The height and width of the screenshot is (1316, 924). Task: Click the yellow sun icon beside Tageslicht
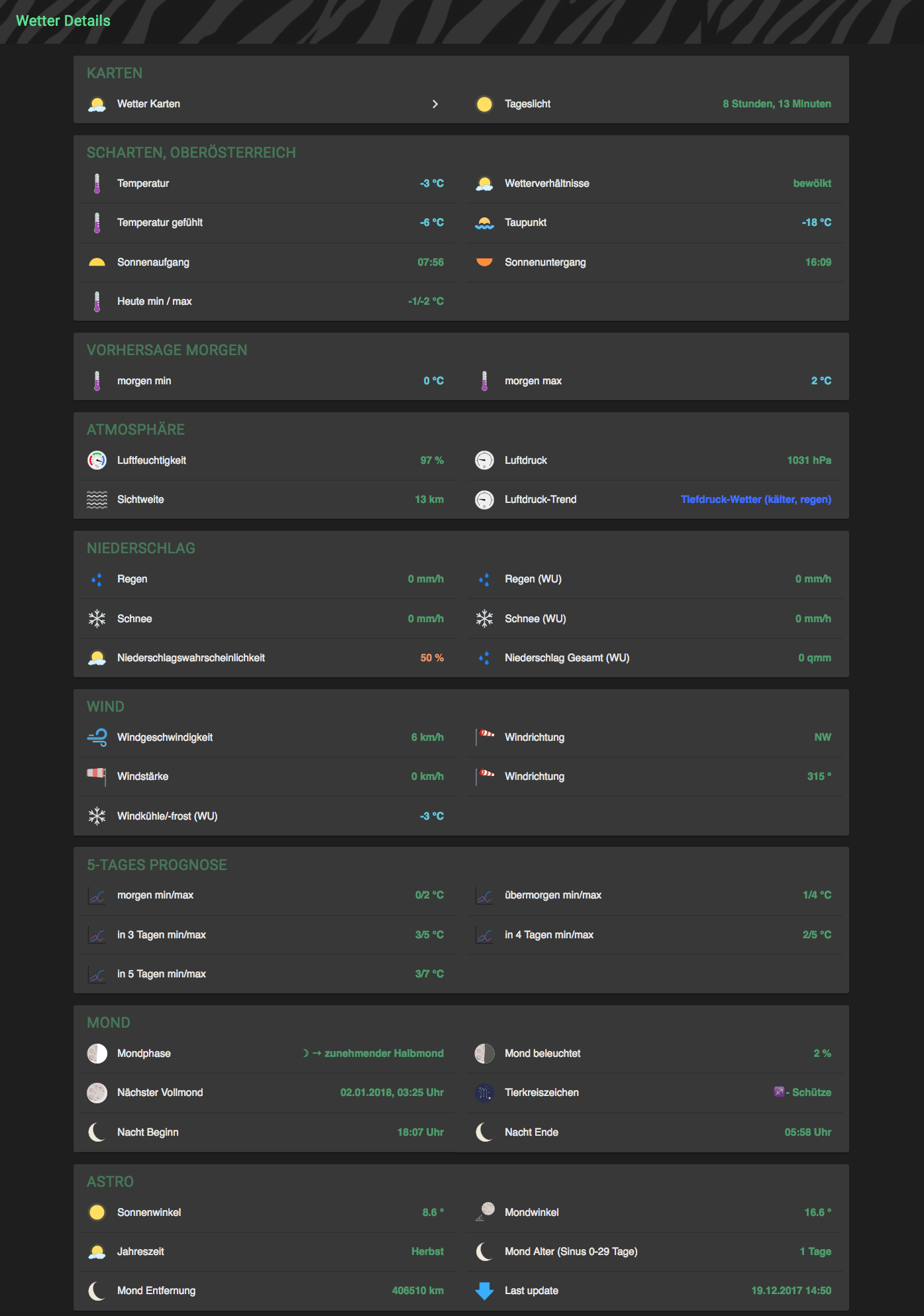click(484, 104)
